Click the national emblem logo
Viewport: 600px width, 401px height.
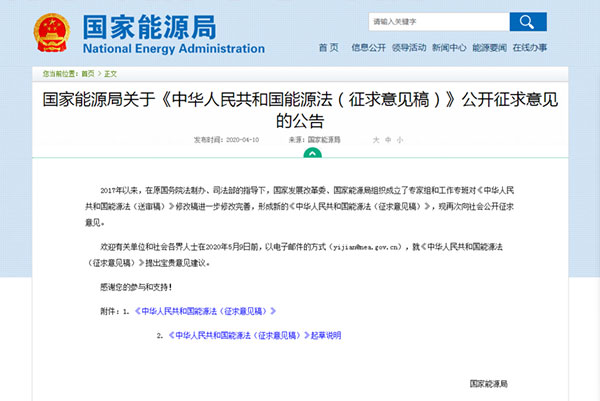click(x=52, y=33)
